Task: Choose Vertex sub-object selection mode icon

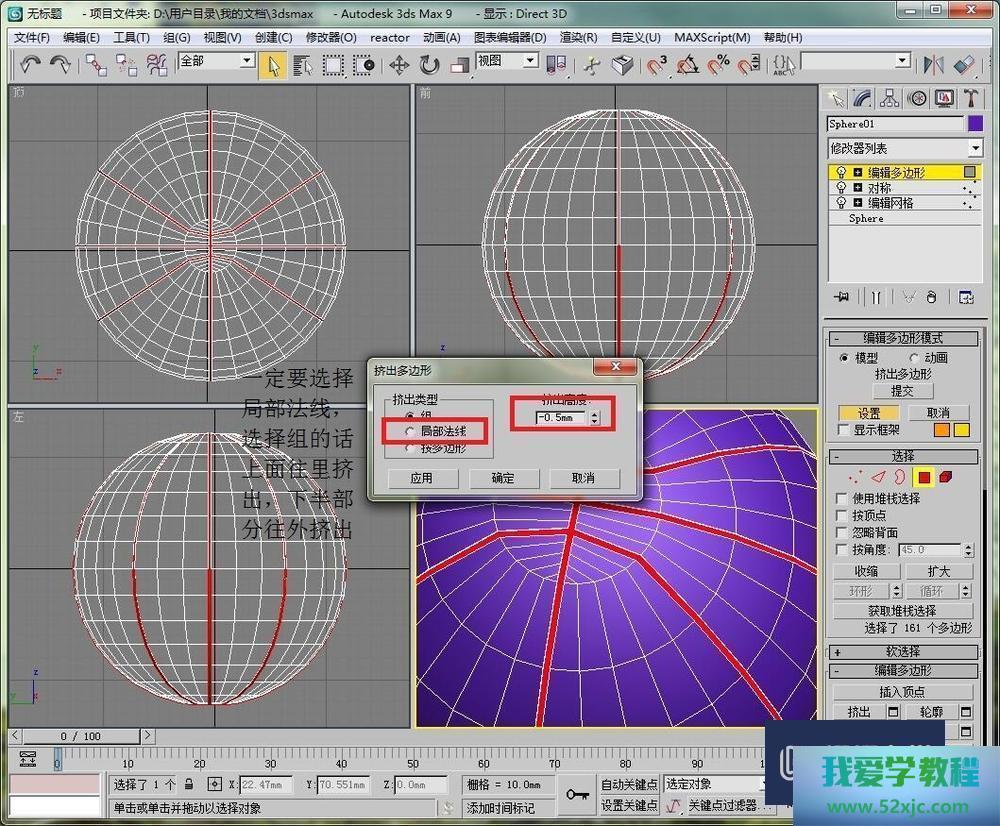Action: click(854, 477)
